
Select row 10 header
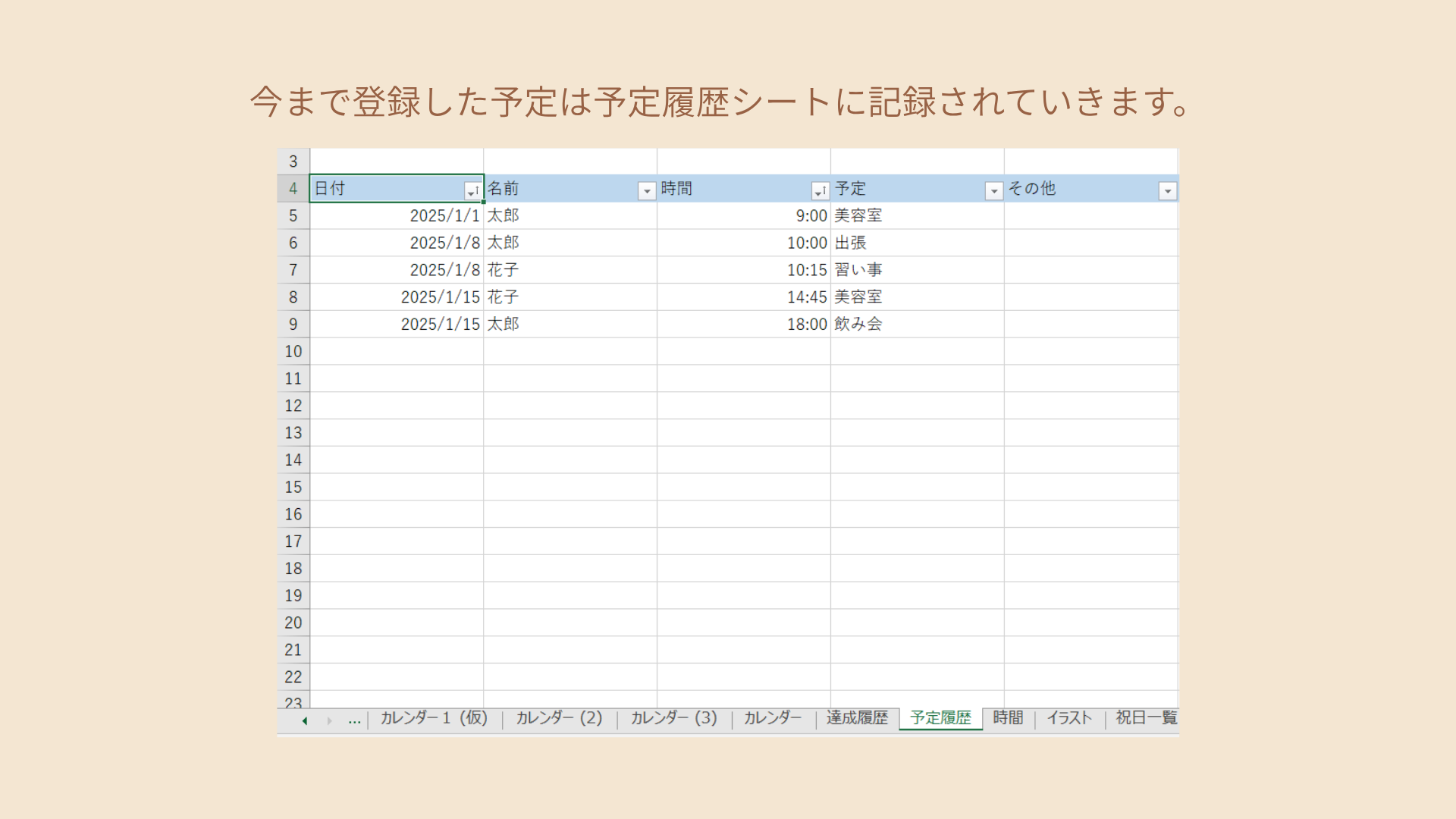pyautogui.click(x=293, y=352)
